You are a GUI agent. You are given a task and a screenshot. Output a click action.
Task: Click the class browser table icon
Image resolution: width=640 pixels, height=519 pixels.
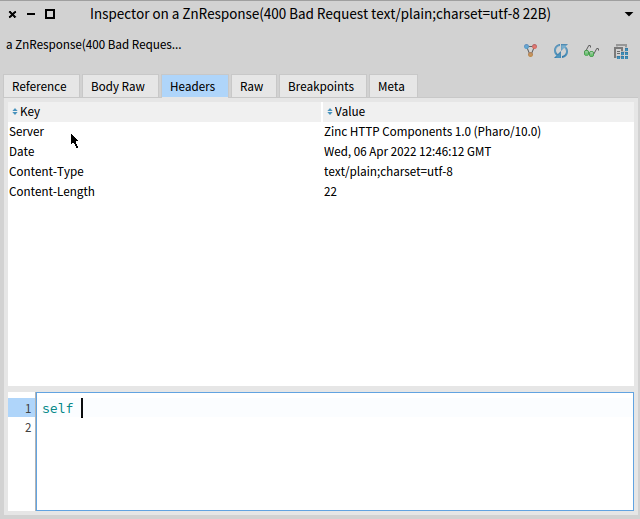click(x=621, y=52)
